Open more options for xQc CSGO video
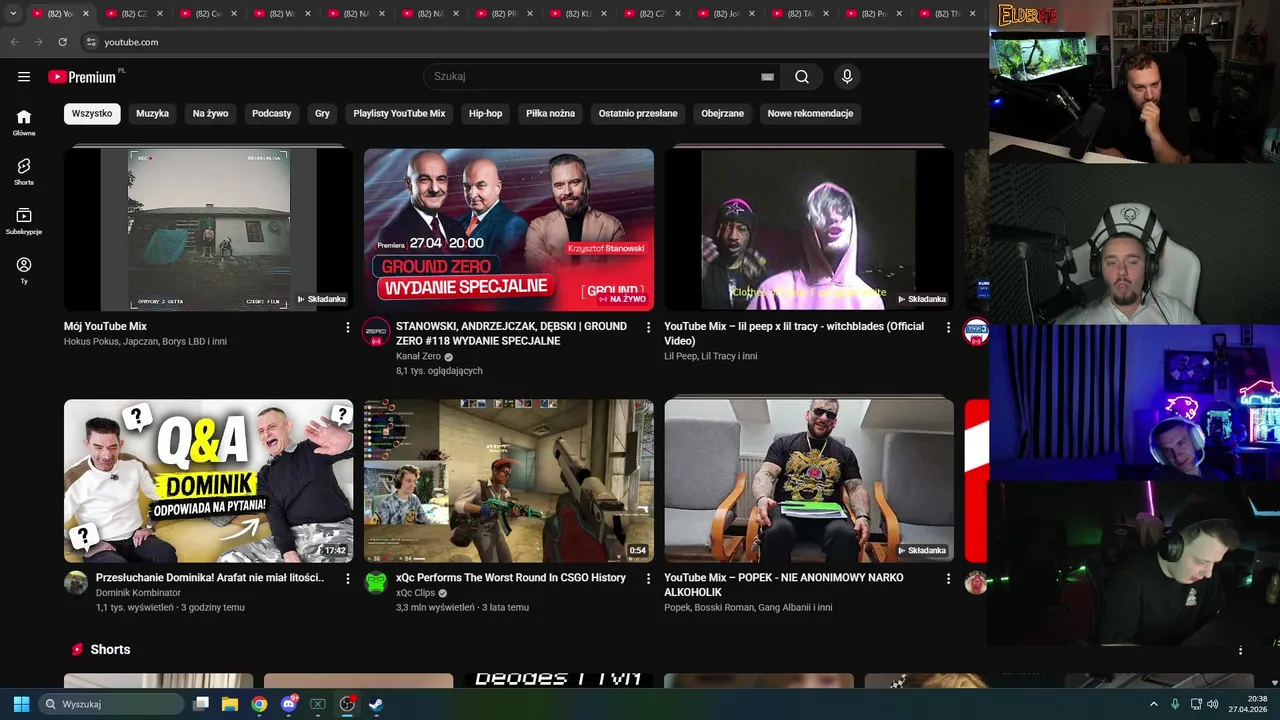 pos(648,578)
